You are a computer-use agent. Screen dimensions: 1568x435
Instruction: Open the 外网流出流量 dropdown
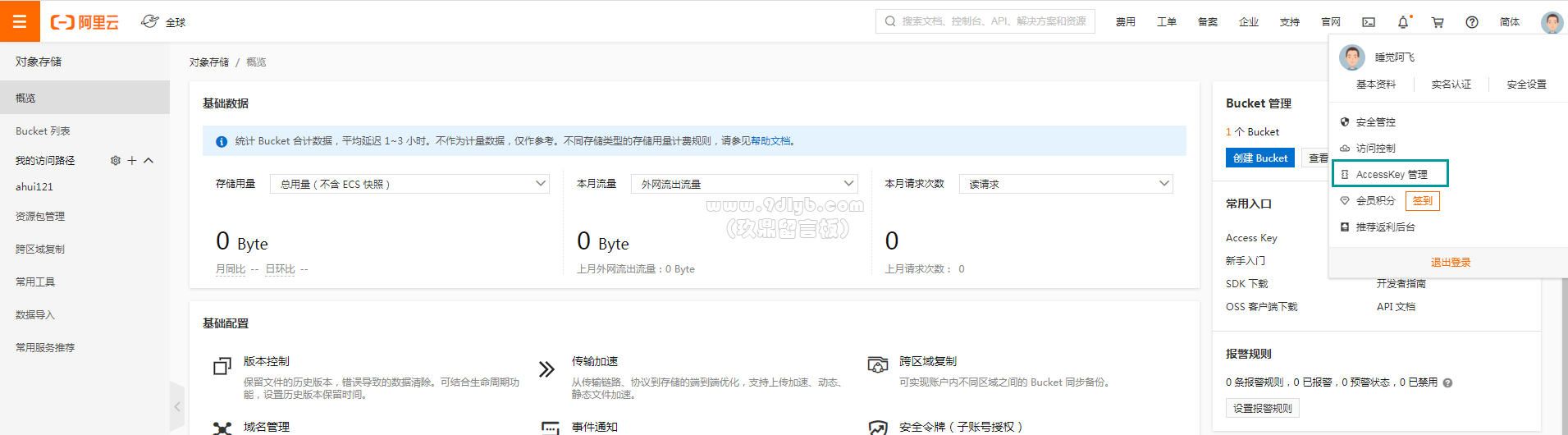(744, 184)
